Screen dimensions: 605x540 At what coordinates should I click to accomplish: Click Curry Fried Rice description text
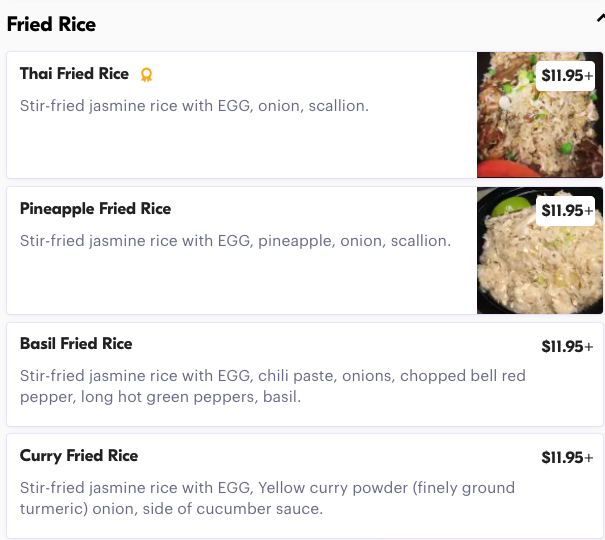[x=267, y=498]
